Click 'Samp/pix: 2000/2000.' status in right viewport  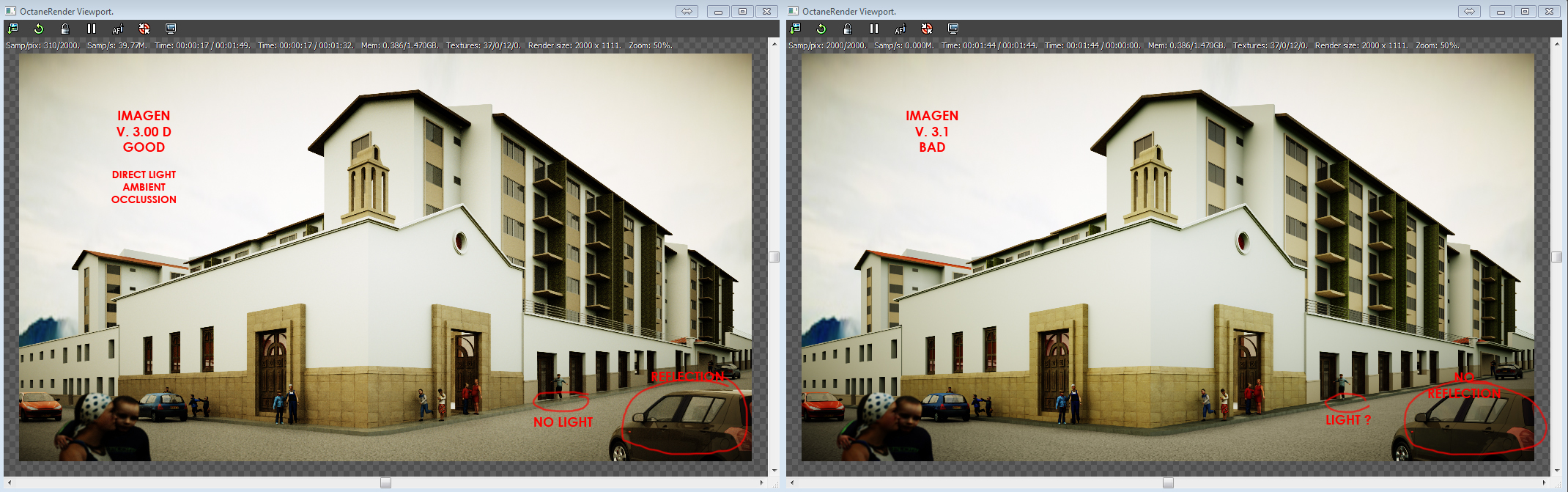point(827,45)
